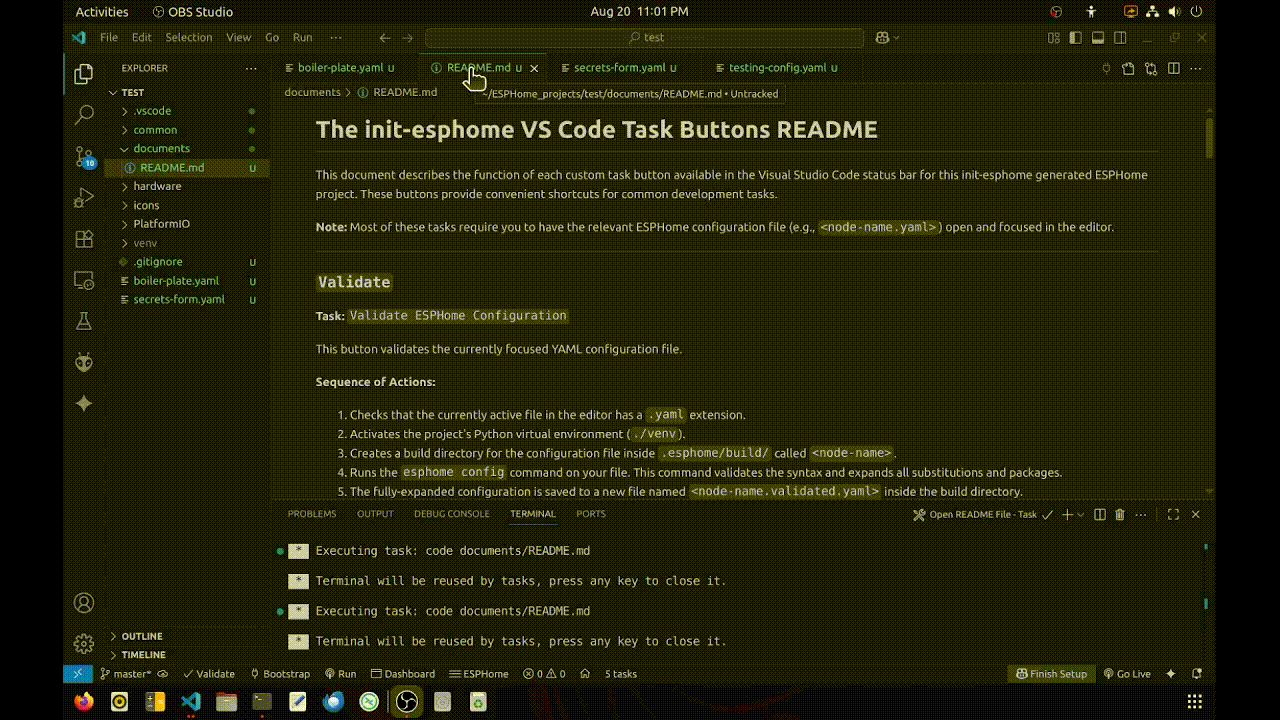Viewport: 1280px width, 720px height.
Task: Expand the hardware folder
Action: (x=157, y=186)
